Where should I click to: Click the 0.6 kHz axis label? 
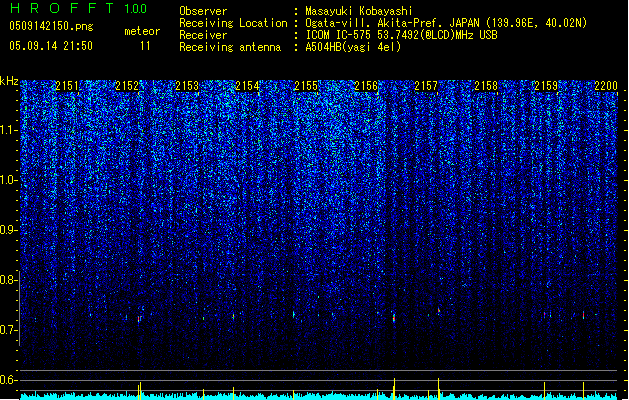(x=9, y=380)
